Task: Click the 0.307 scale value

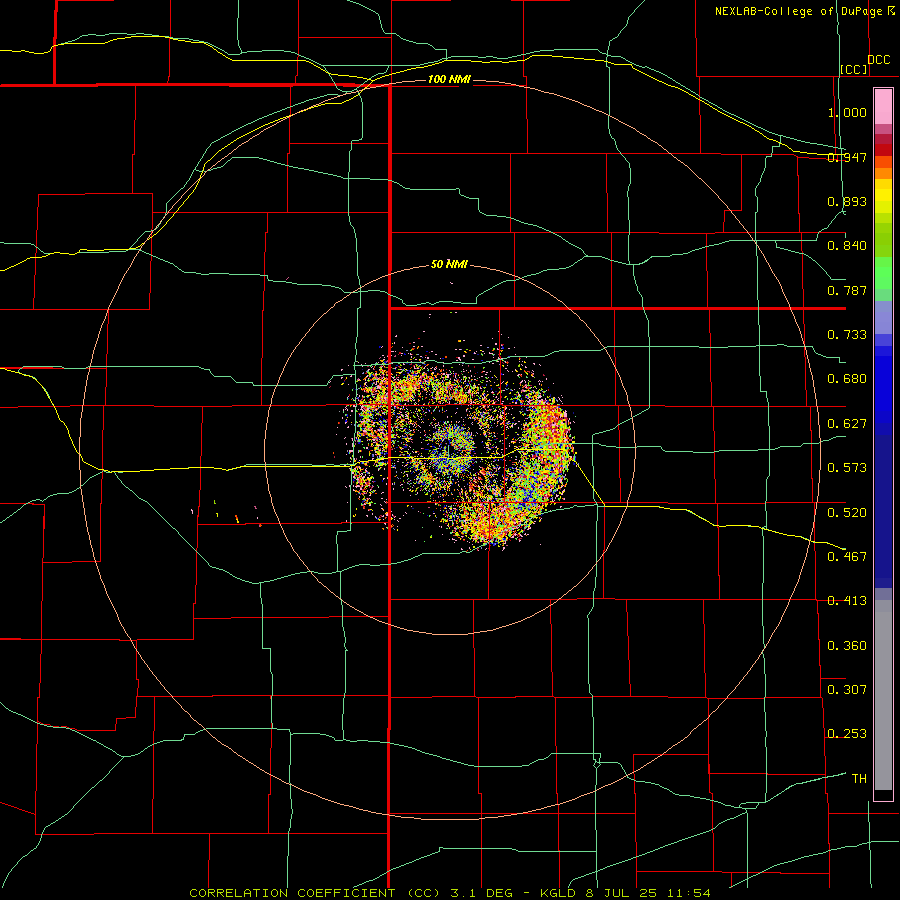Action: (x=847, y=690)
